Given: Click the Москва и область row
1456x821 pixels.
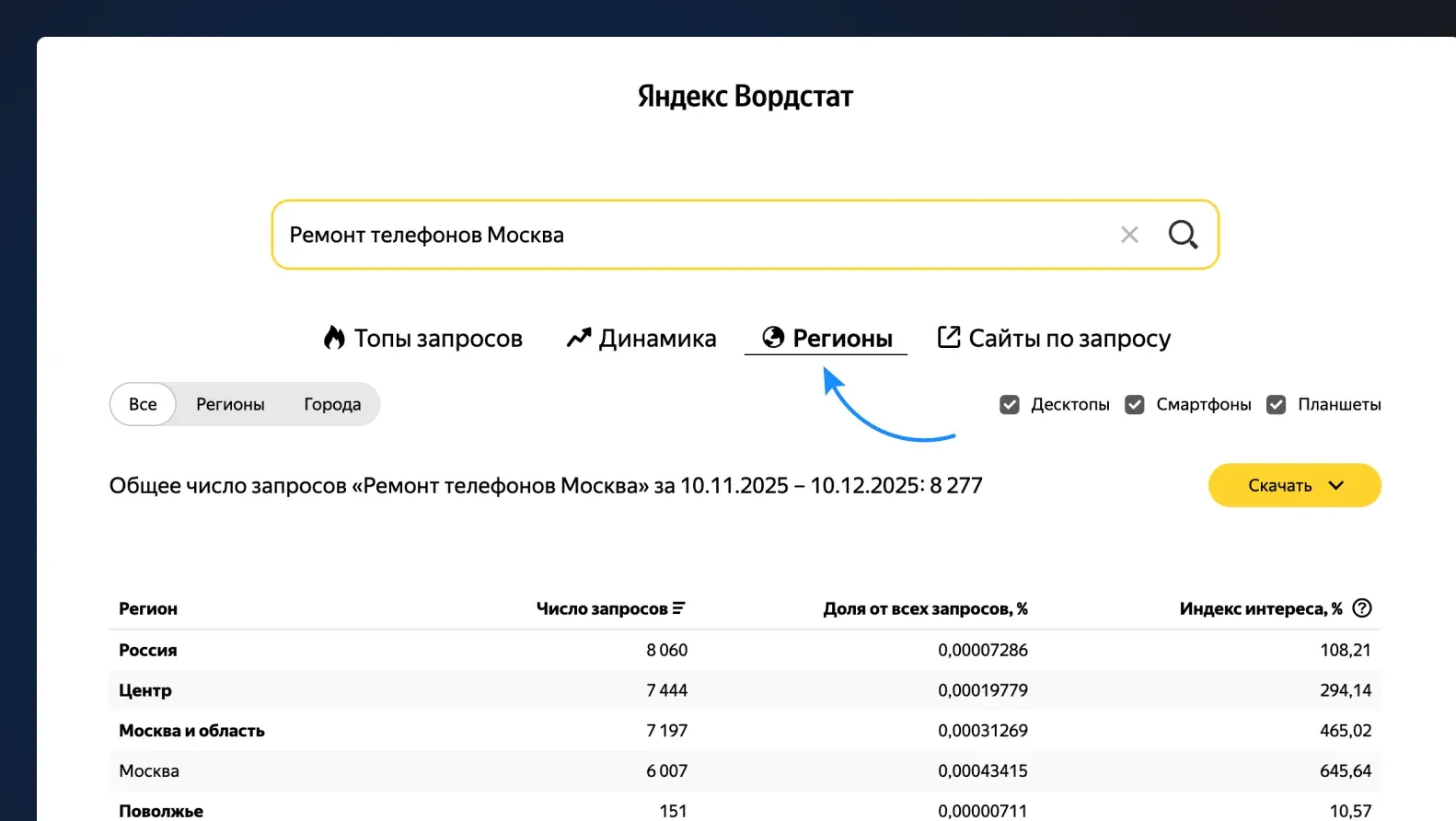Looking at the screenshot, I should tap(745, 731).
